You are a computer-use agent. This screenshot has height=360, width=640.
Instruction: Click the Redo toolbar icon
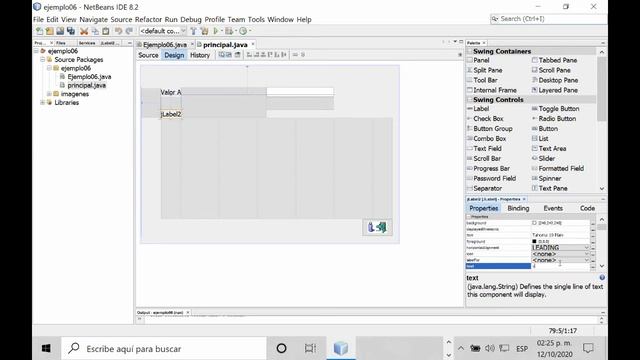129,31
